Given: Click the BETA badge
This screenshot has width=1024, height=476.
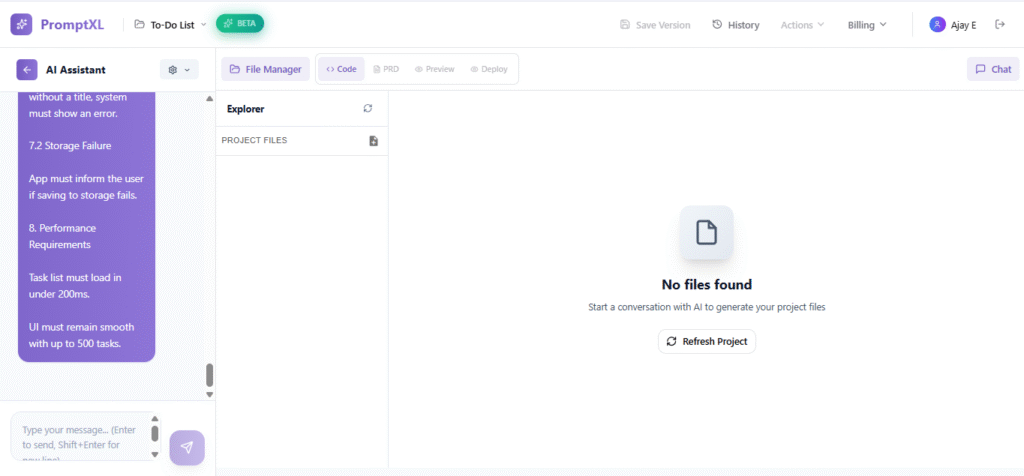Looking at the screenshot, I should pyautogui.click(x=240, y=23).
